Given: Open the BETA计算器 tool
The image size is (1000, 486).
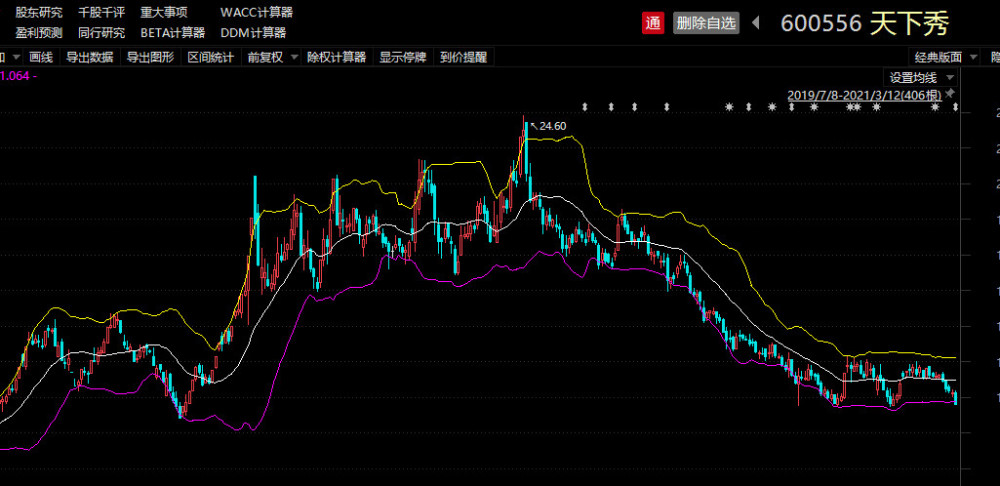Looking at the screenshot, I should pos(173,33).
